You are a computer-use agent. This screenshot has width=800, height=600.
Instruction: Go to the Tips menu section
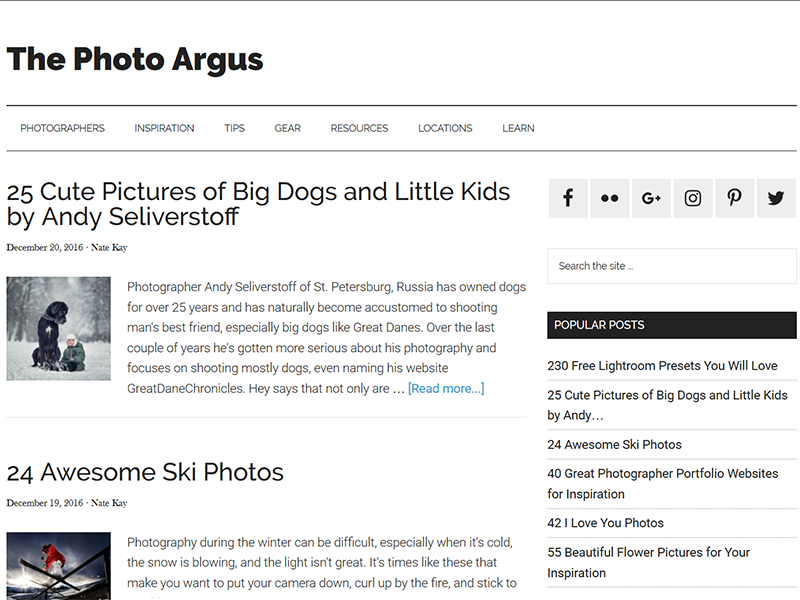tap(234, 128)
